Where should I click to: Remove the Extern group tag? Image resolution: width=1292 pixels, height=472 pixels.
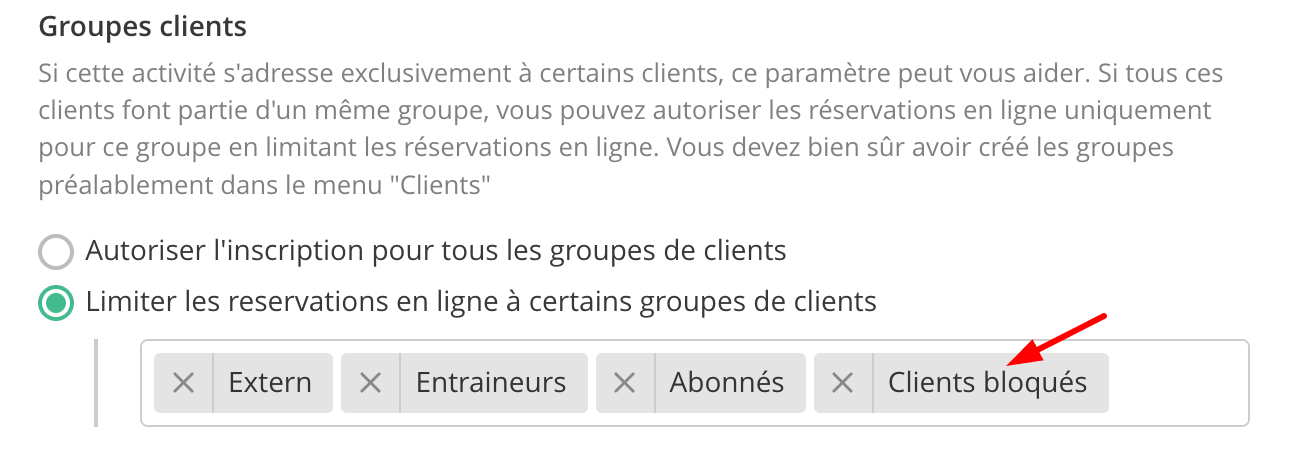(183, 383)
